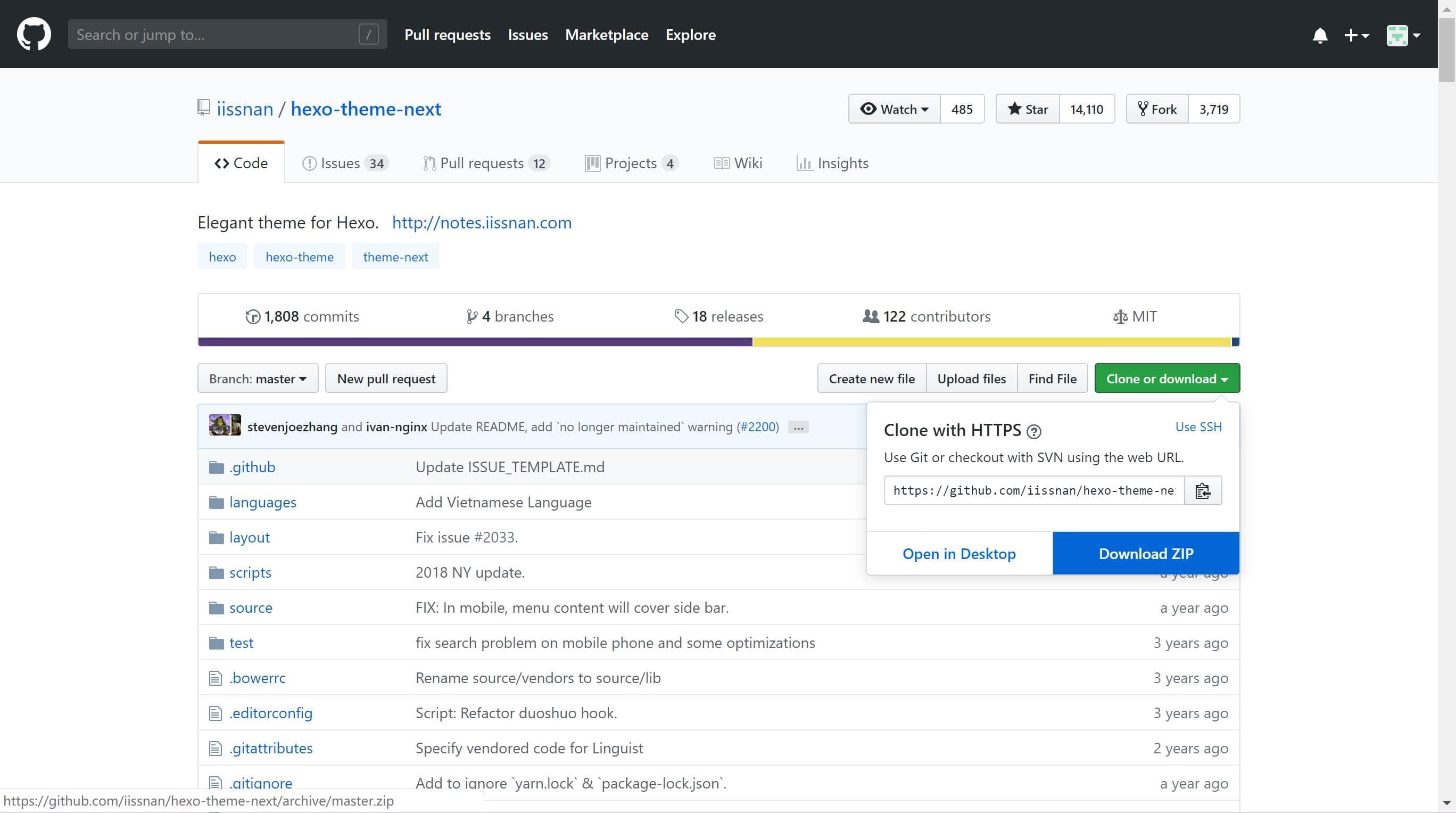Click the 122 contributors link
Screen dimensions: 1456x813
927,316
